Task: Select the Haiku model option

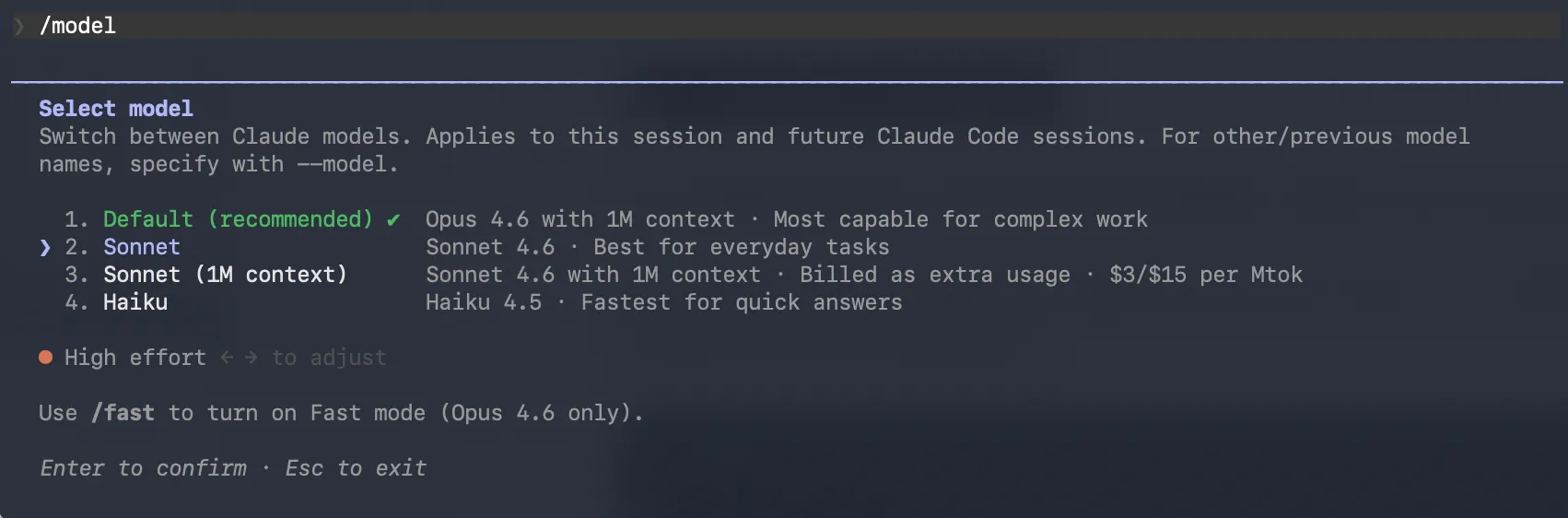Action: (x=135, y=302)
